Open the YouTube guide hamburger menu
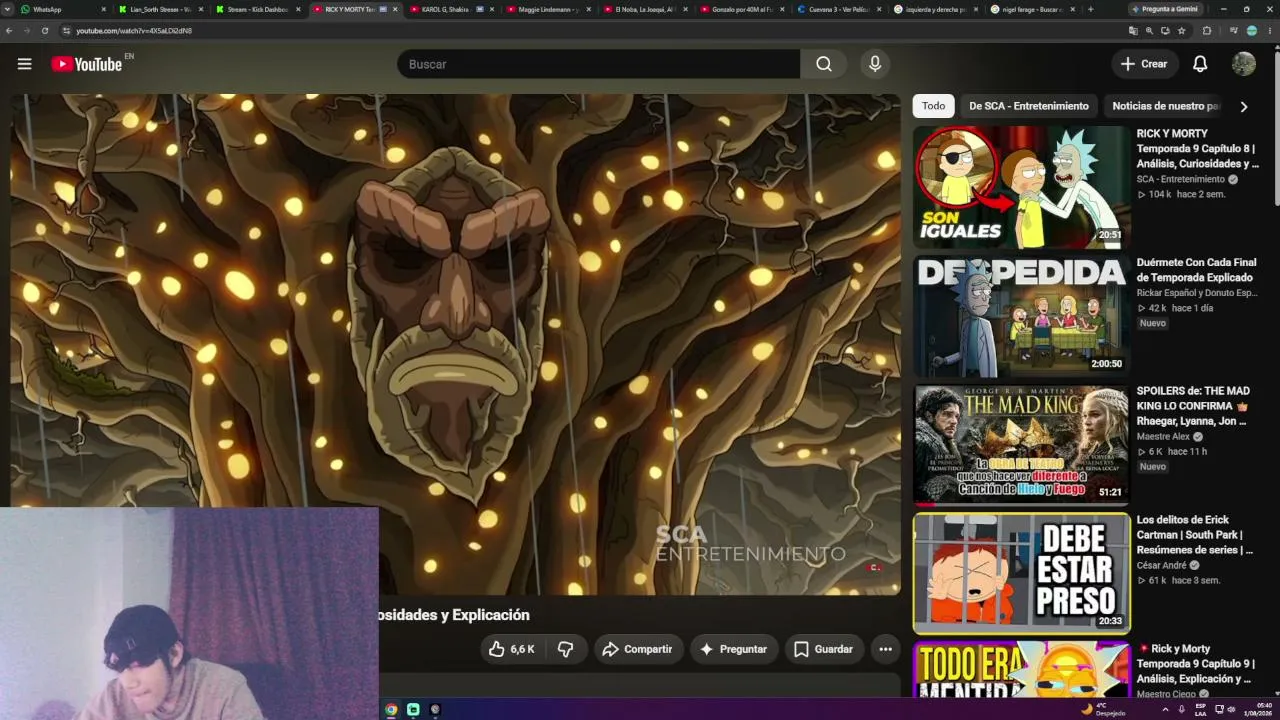Image resolution: width=1280 pixels, height=720 pixels. (24, 64)
